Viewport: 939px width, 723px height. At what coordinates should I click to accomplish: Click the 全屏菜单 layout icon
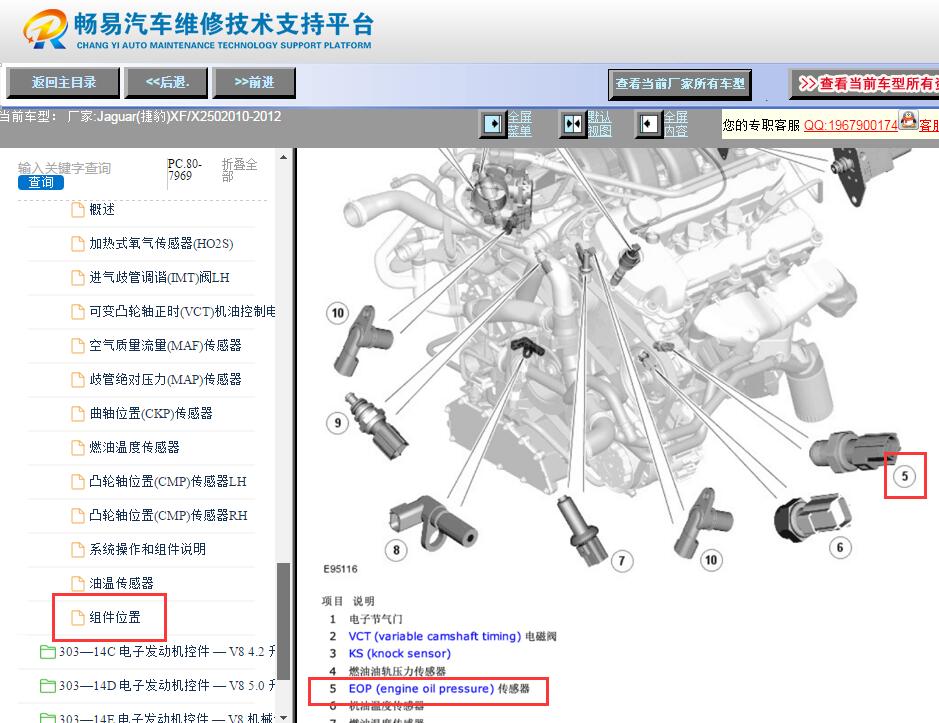(493, 124)
